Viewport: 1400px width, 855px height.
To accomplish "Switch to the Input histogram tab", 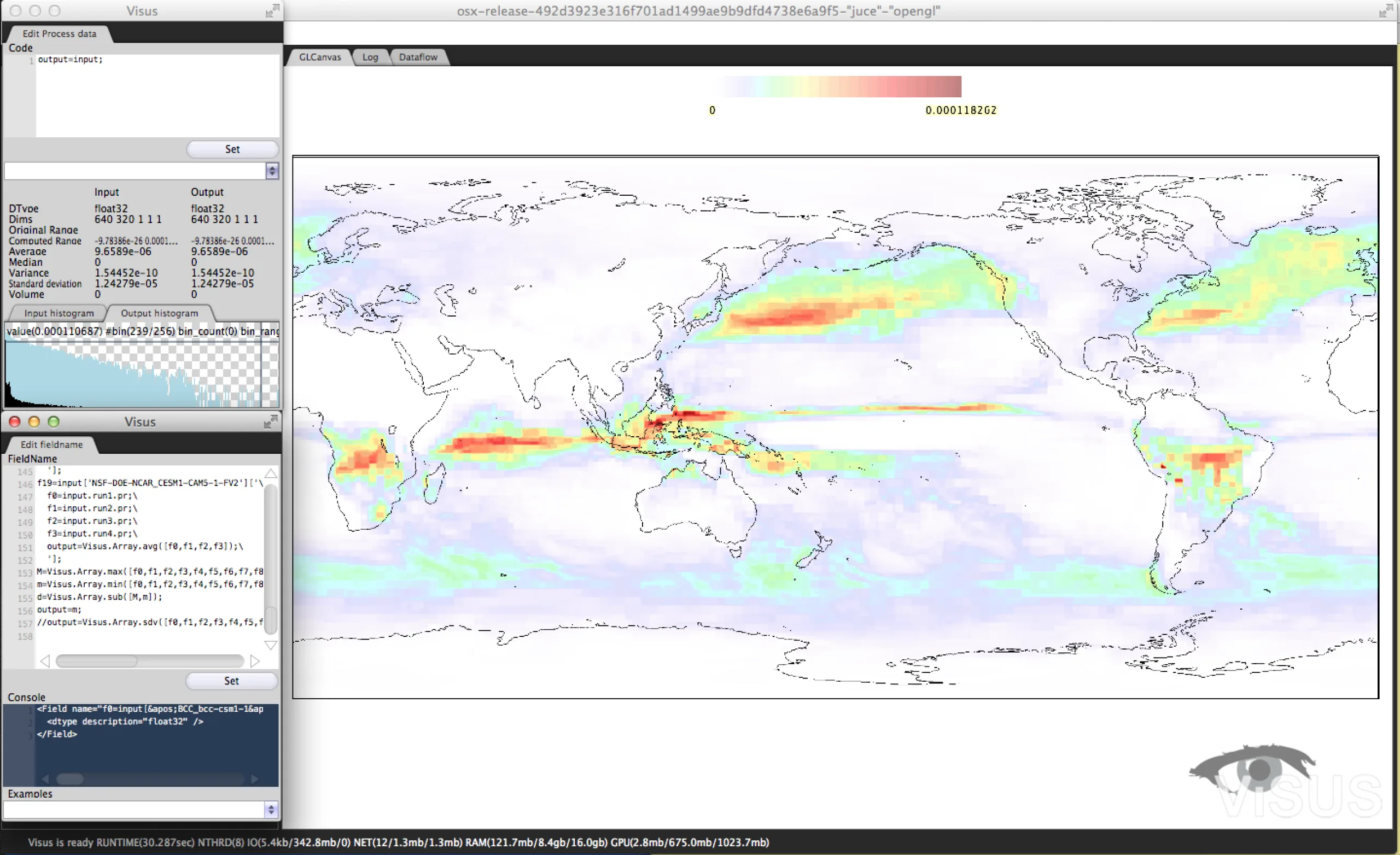I will click(59, 314).
